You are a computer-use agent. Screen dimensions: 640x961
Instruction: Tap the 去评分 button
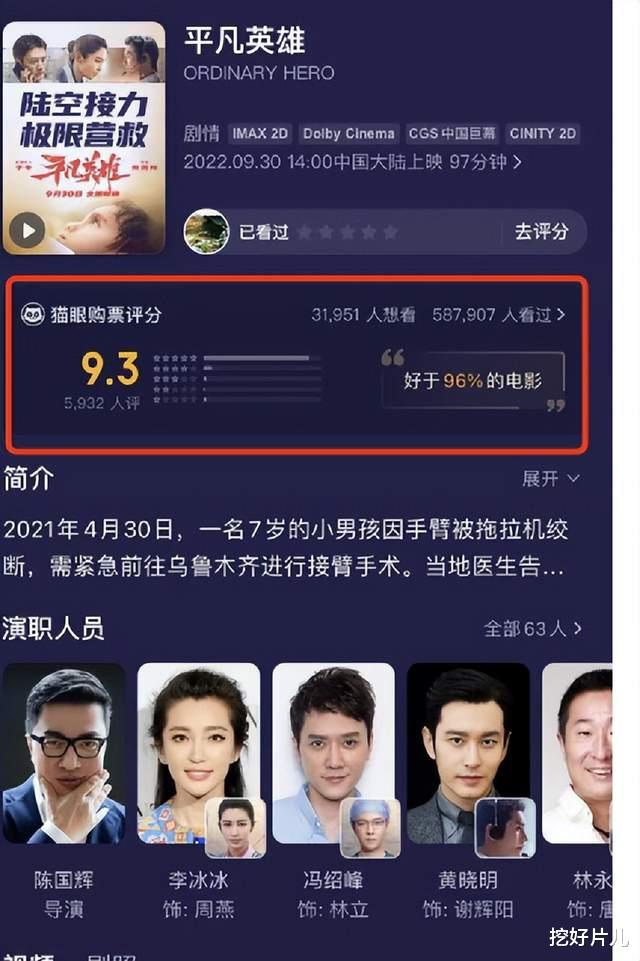click(x=541, y=232)
